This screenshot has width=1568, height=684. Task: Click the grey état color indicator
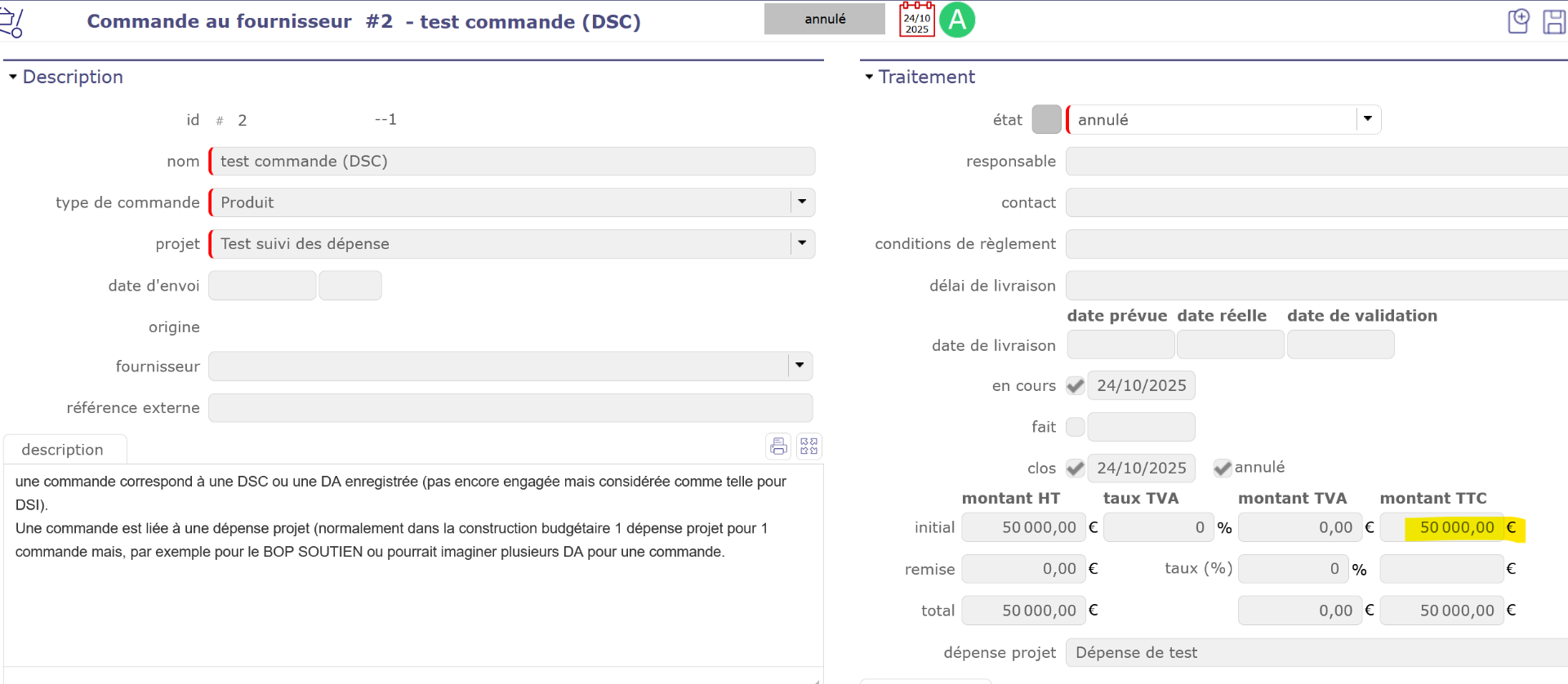[1046, 119]
